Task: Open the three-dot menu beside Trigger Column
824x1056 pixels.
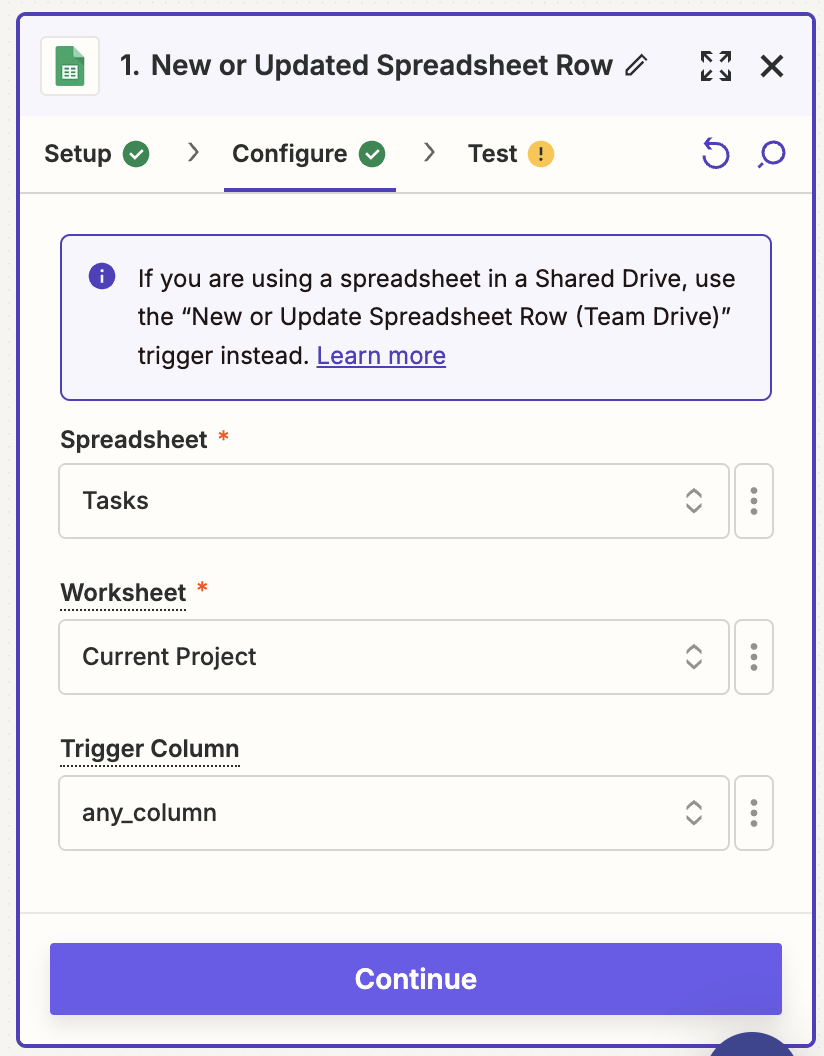Action: 754,813
